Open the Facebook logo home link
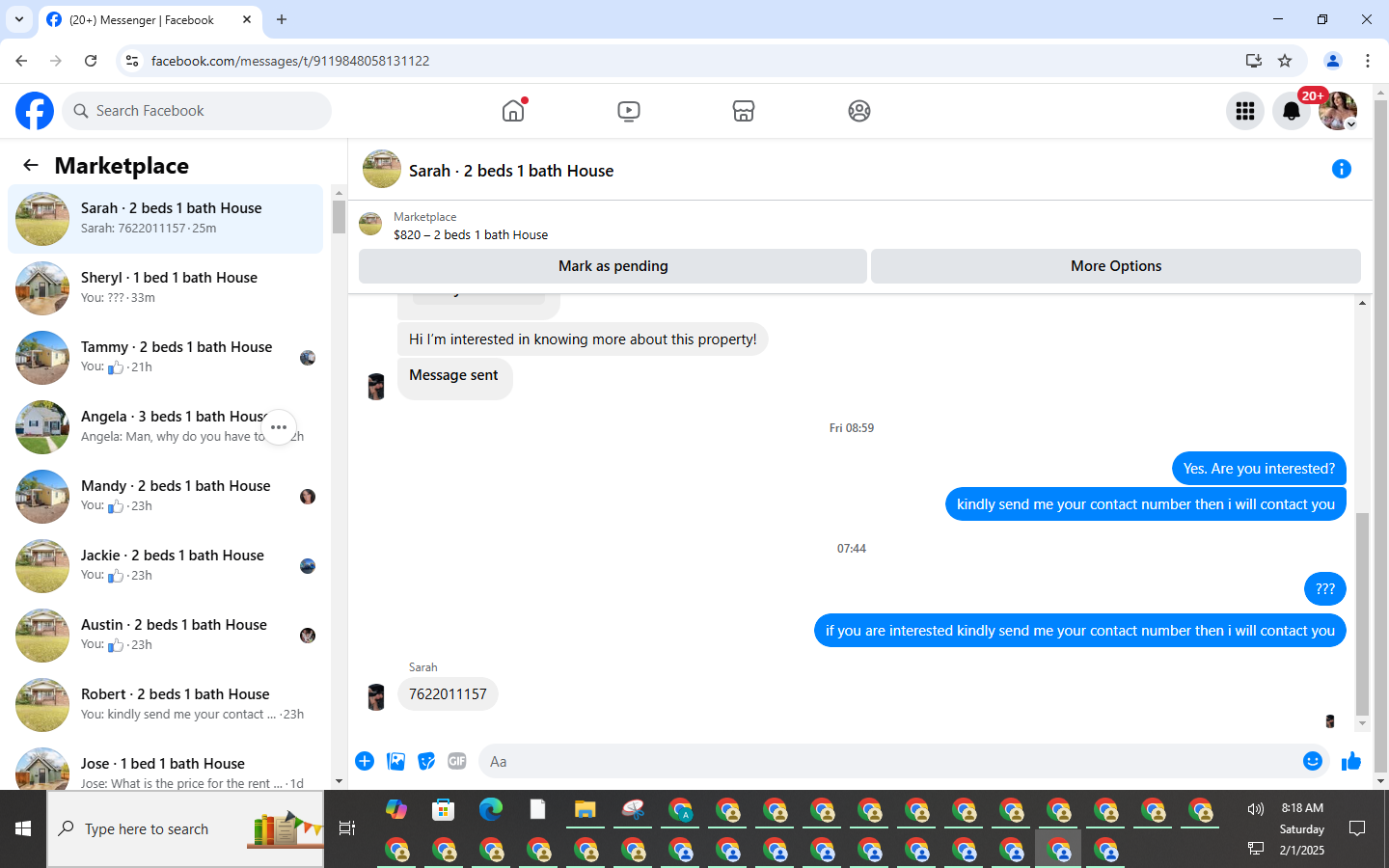The width and height of the screenshot is (1389, 868). tap(35, 111)
